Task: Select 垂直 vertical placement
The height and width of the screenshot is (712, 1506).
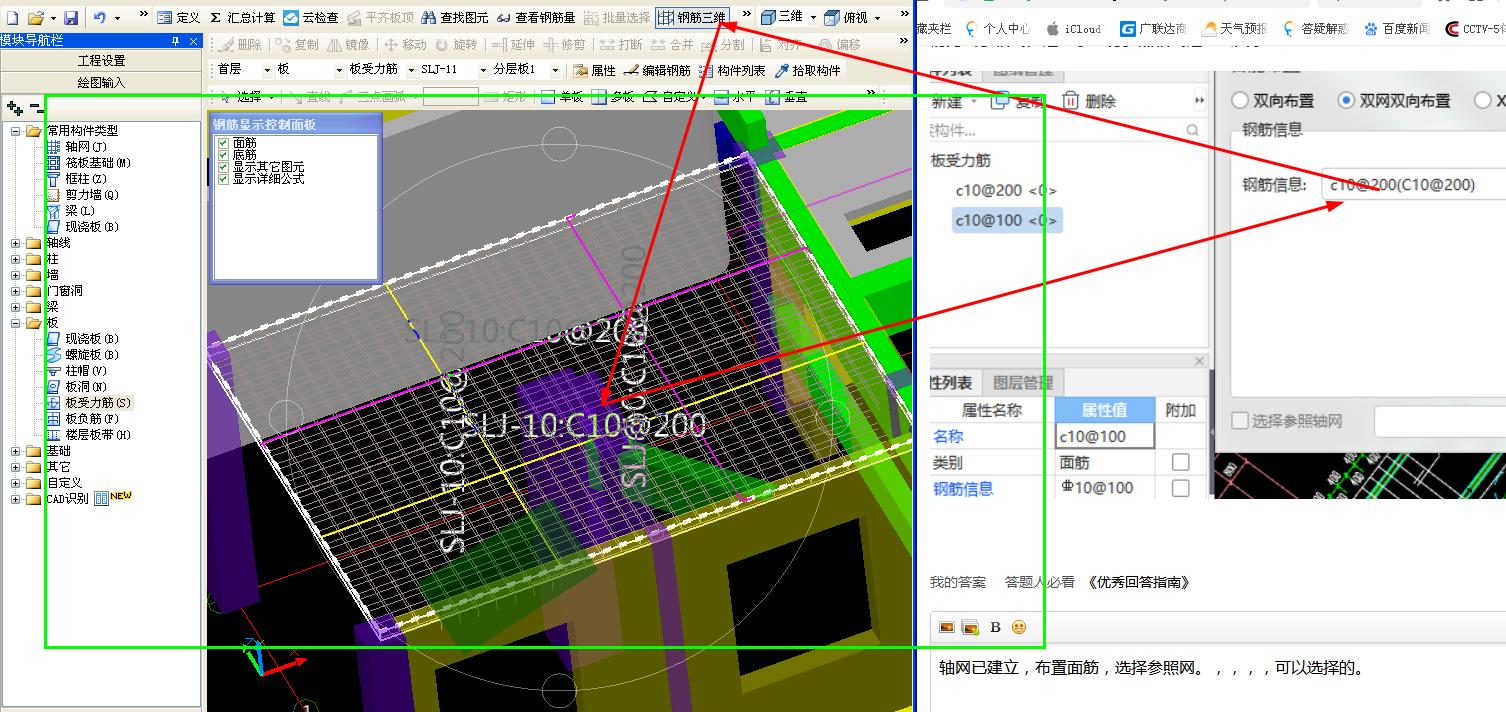Action: coord(786,97)
